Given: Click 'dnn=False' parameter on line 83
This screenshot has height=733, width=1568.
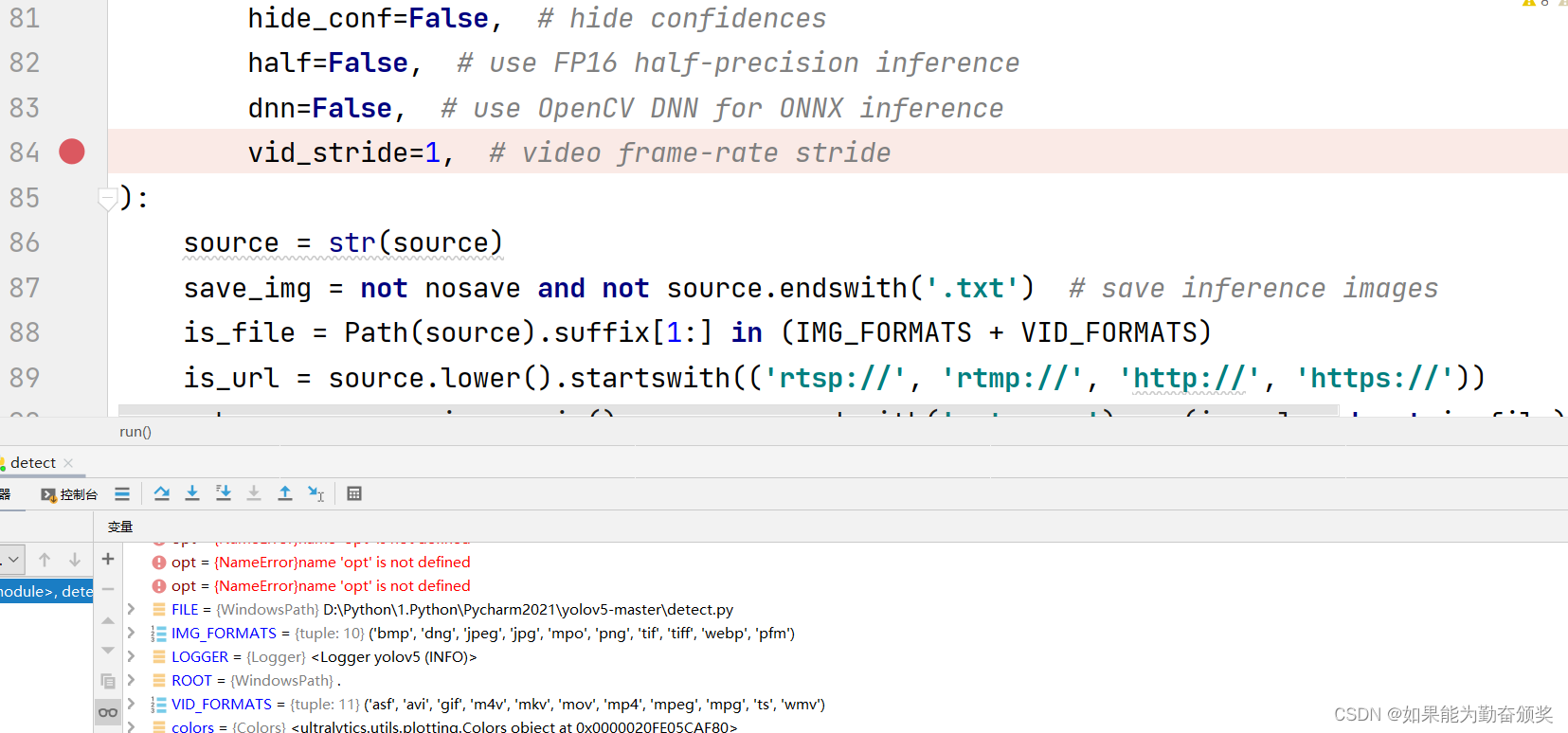Looking at the screenshot, I should (x=319, y=108).
